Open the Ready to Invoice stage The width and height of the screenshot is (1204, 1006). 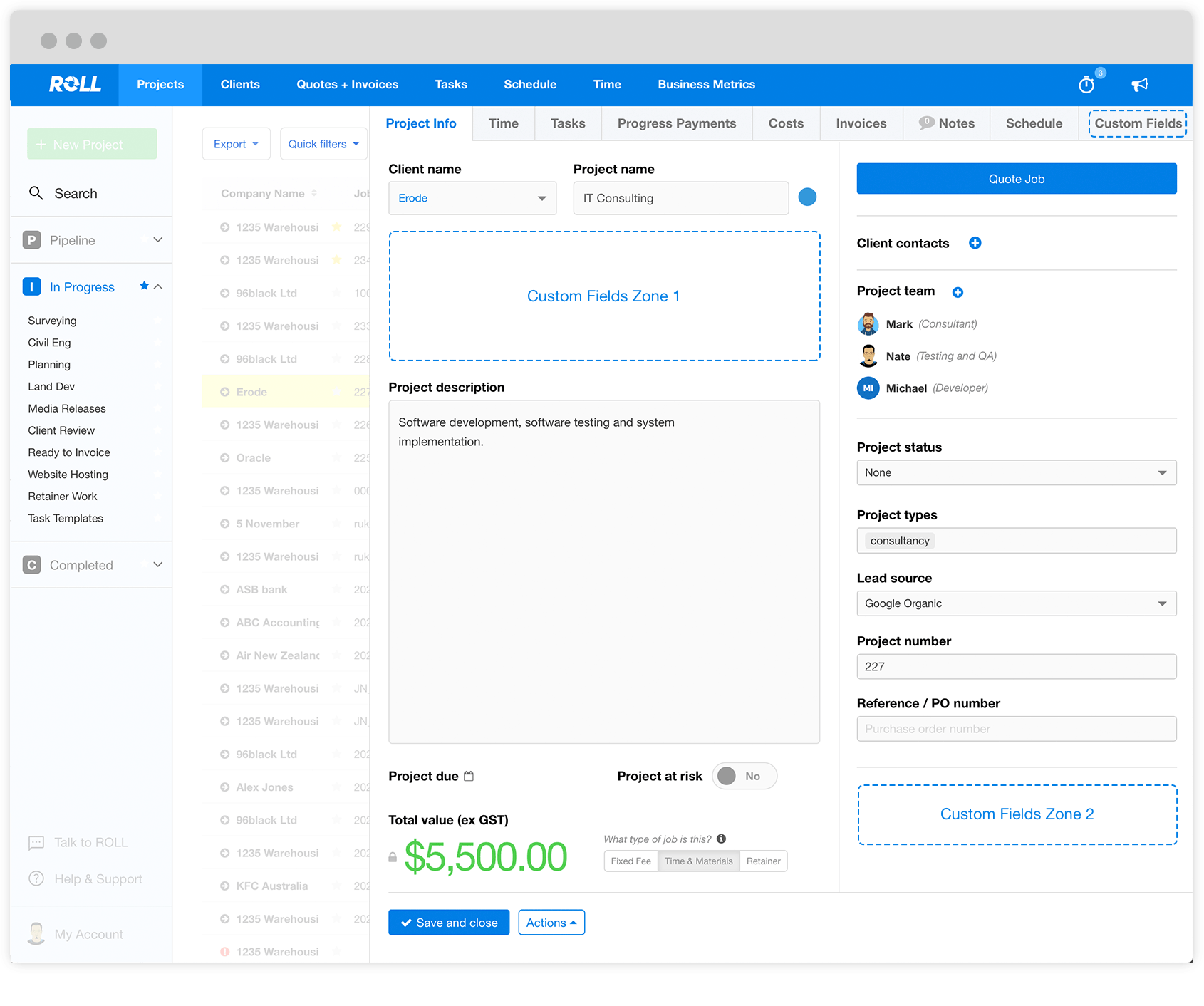pos(69,452)
